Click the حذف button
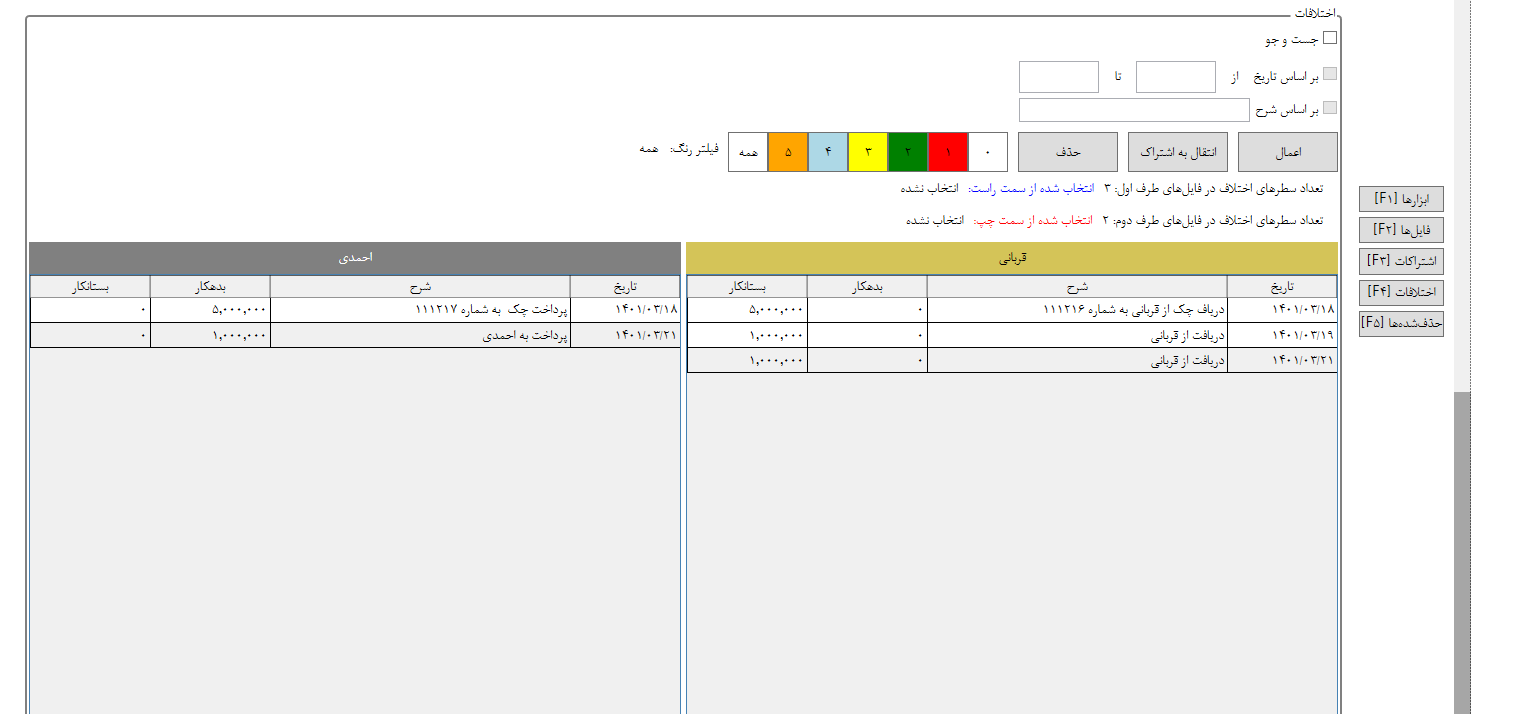Viewport: 1530px width, 720px height. coord(1067,152)
